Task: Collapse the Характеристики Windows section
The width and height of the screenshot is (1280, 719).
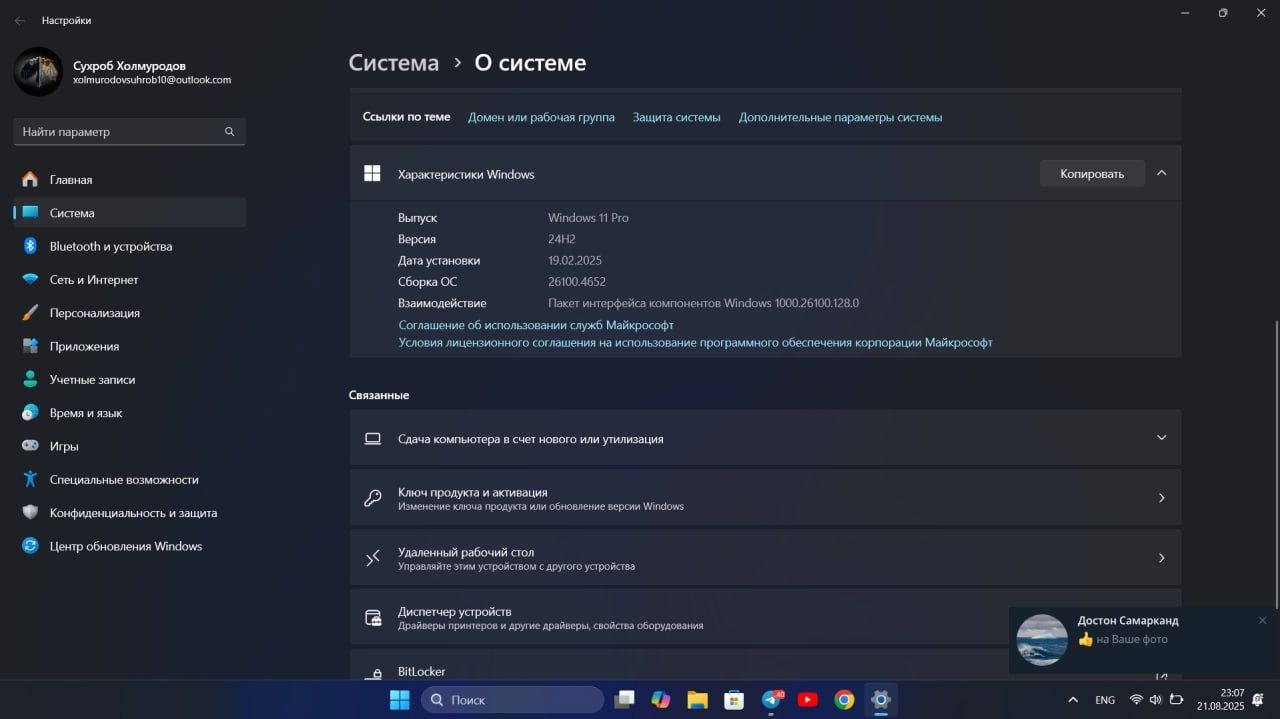Action: (x=1161, y=173)
